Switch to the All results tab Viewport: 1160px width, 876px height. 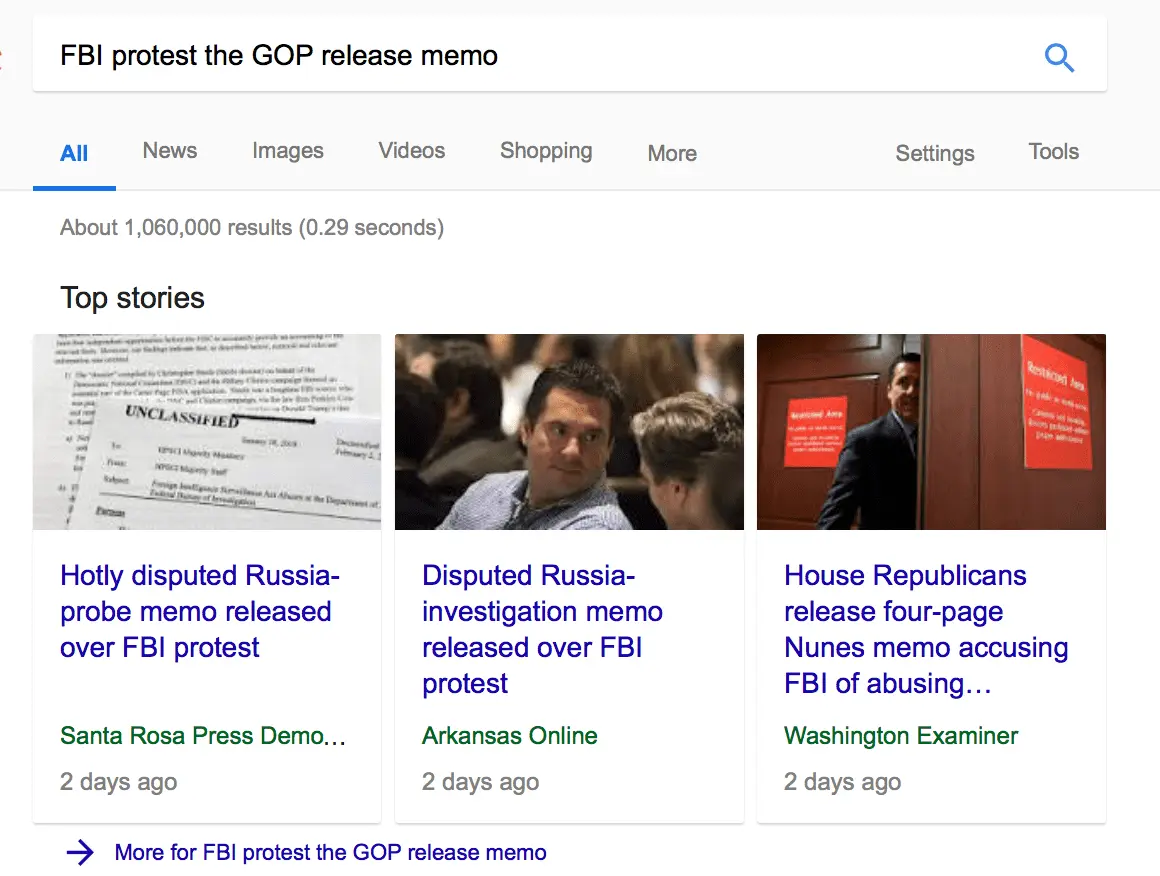tap(74, 153)
